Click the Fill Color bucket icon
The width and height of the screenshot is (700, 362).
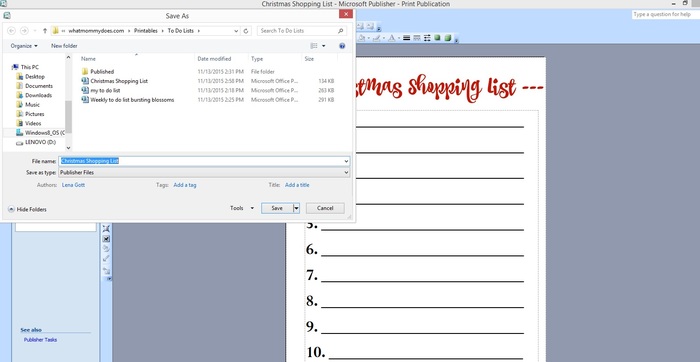361,38
